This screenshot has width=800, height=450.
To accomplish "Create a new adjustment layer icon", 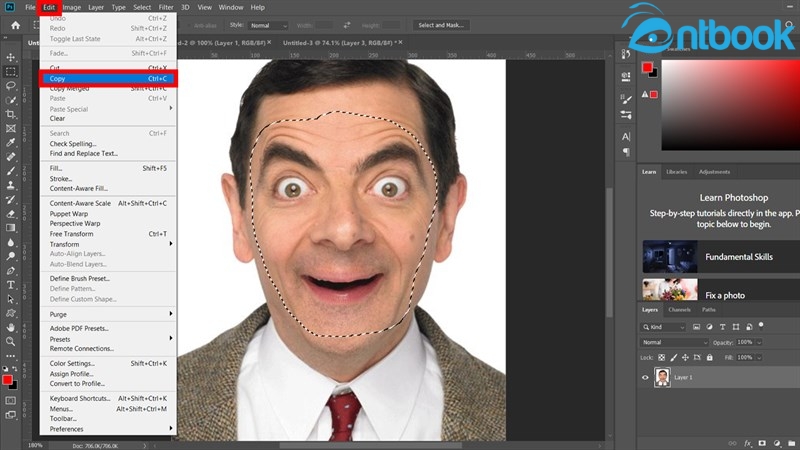I will 777,443.
